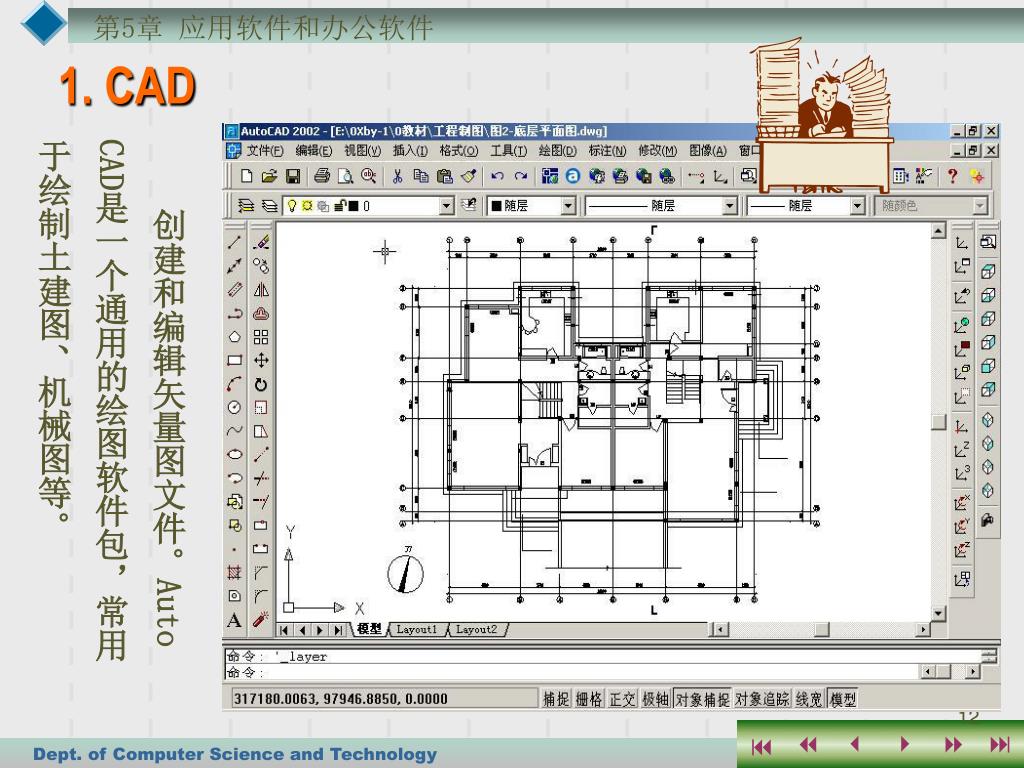The height and width of the screenshot is (768, 1024).
Task: Select the Move modify tool
Action: point(261,360)
